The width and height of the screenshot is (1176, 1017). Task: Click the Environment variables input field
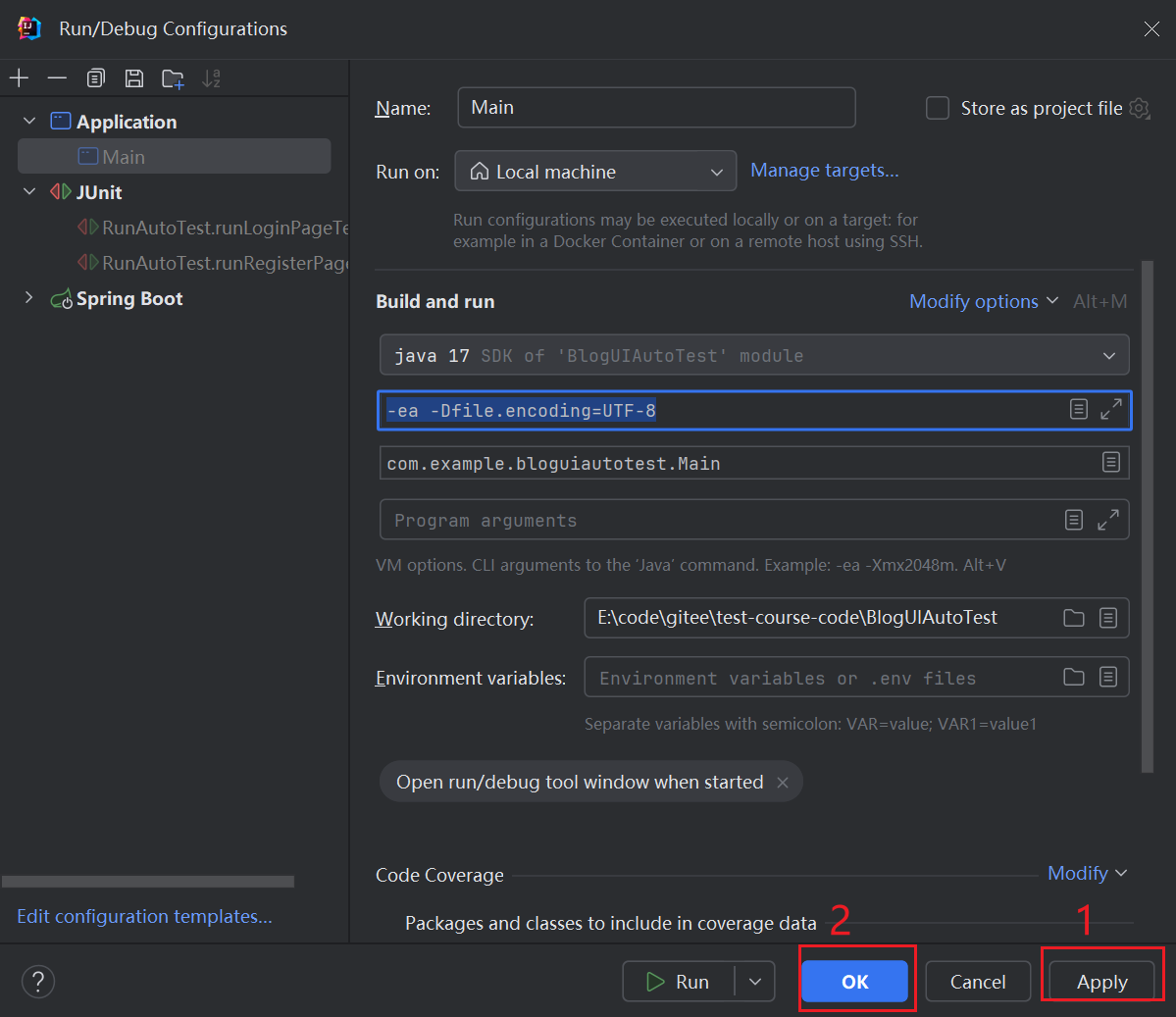point(856,678)
